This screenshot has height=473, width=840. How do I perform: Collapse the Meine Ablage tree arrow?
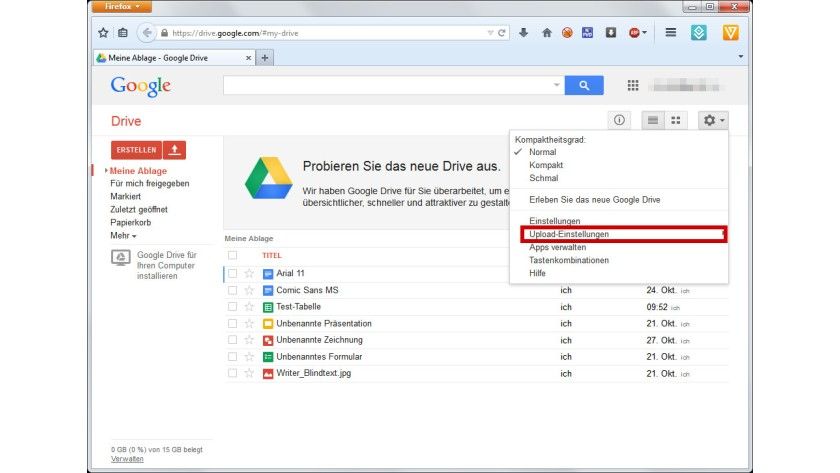coord(106,171)
